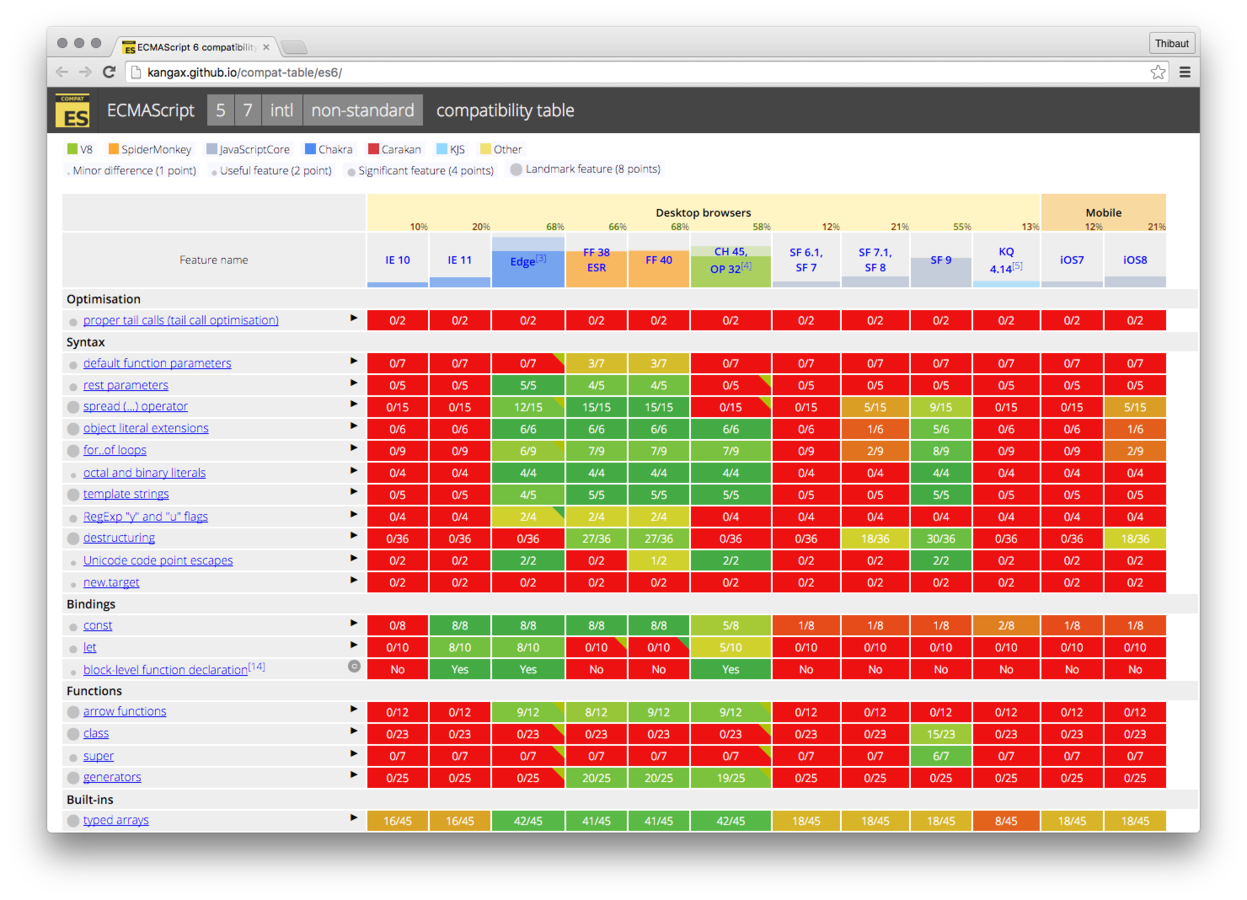Click landmark feature marker beside typed arrays
The image size is (1247, 900).
[x=73, y=821]
